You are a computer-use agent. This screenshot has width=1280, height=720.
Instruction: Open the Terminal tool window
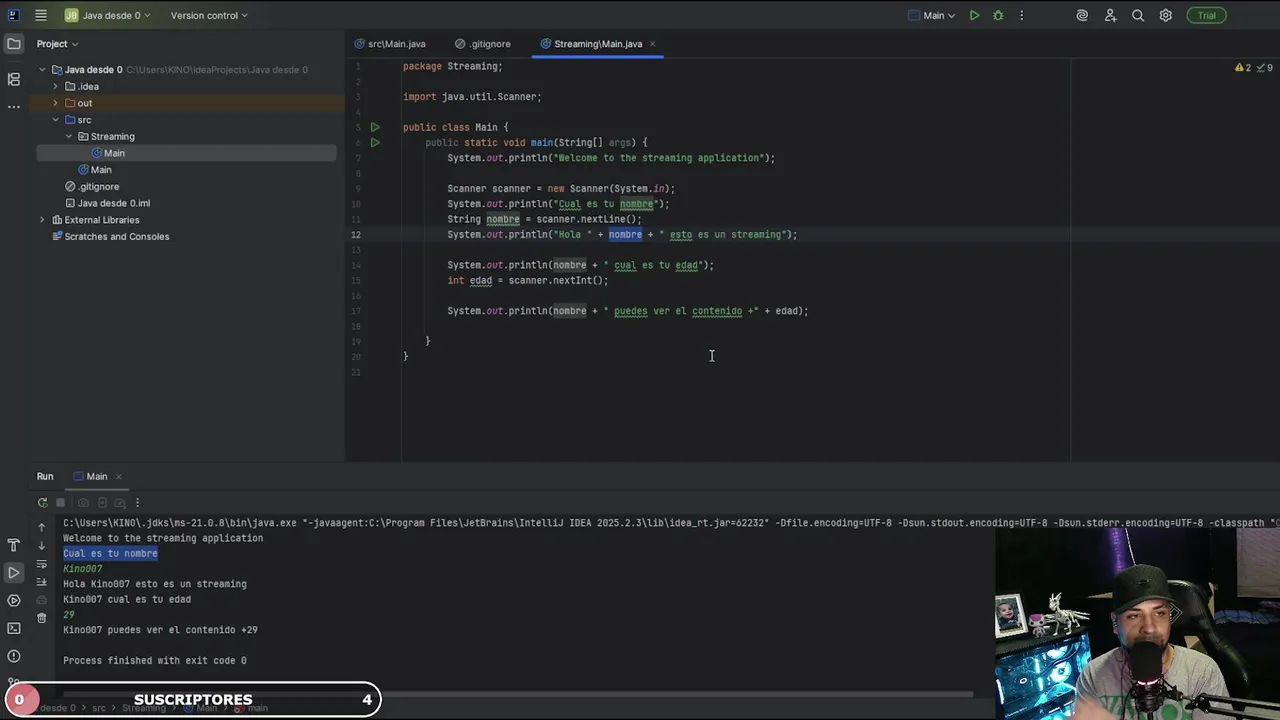(x=13, y=628)
